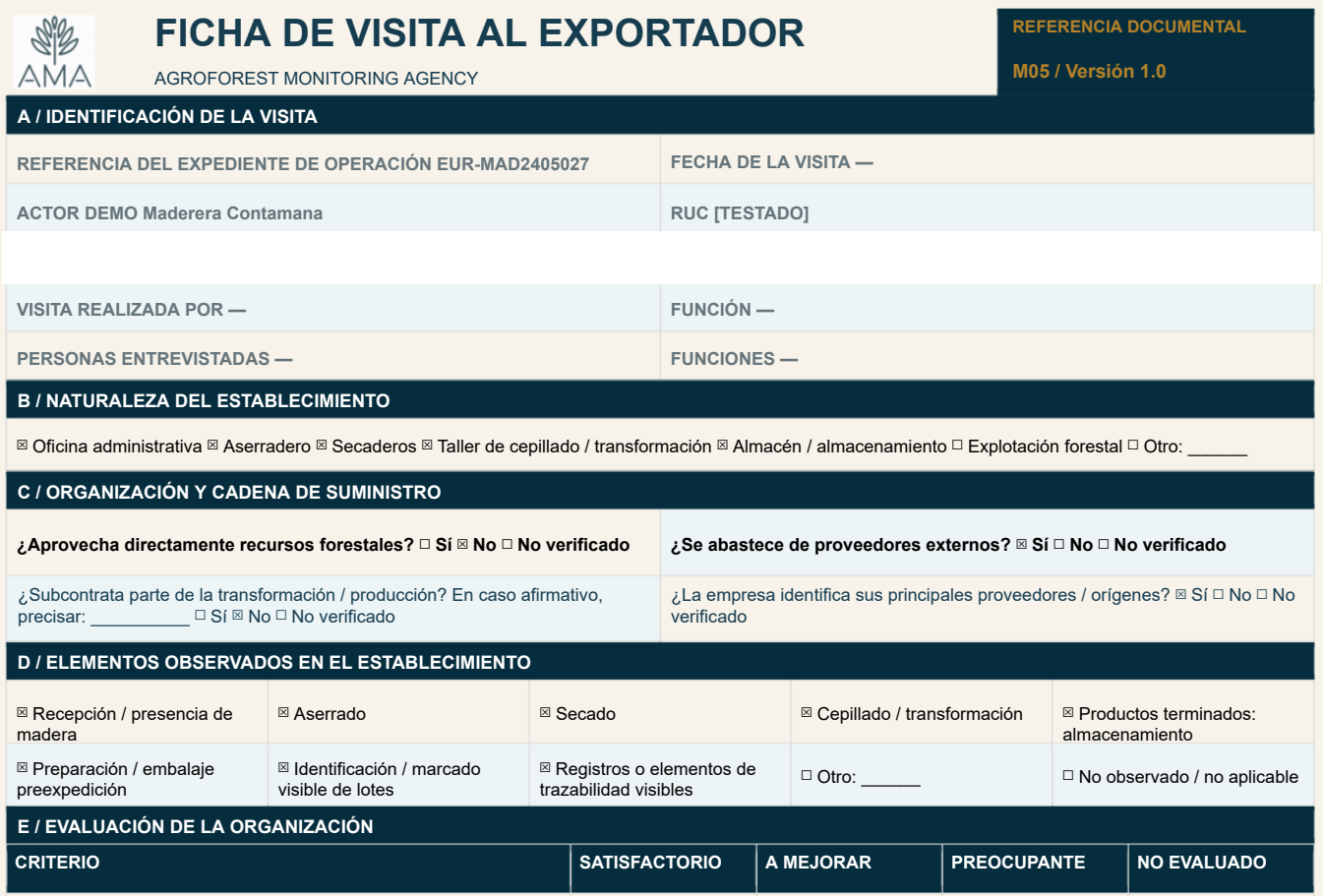Toggle Taller de cepillado / transformación checkbox
This screenshot has height=896, width=1323.
(x=427, y=446)
